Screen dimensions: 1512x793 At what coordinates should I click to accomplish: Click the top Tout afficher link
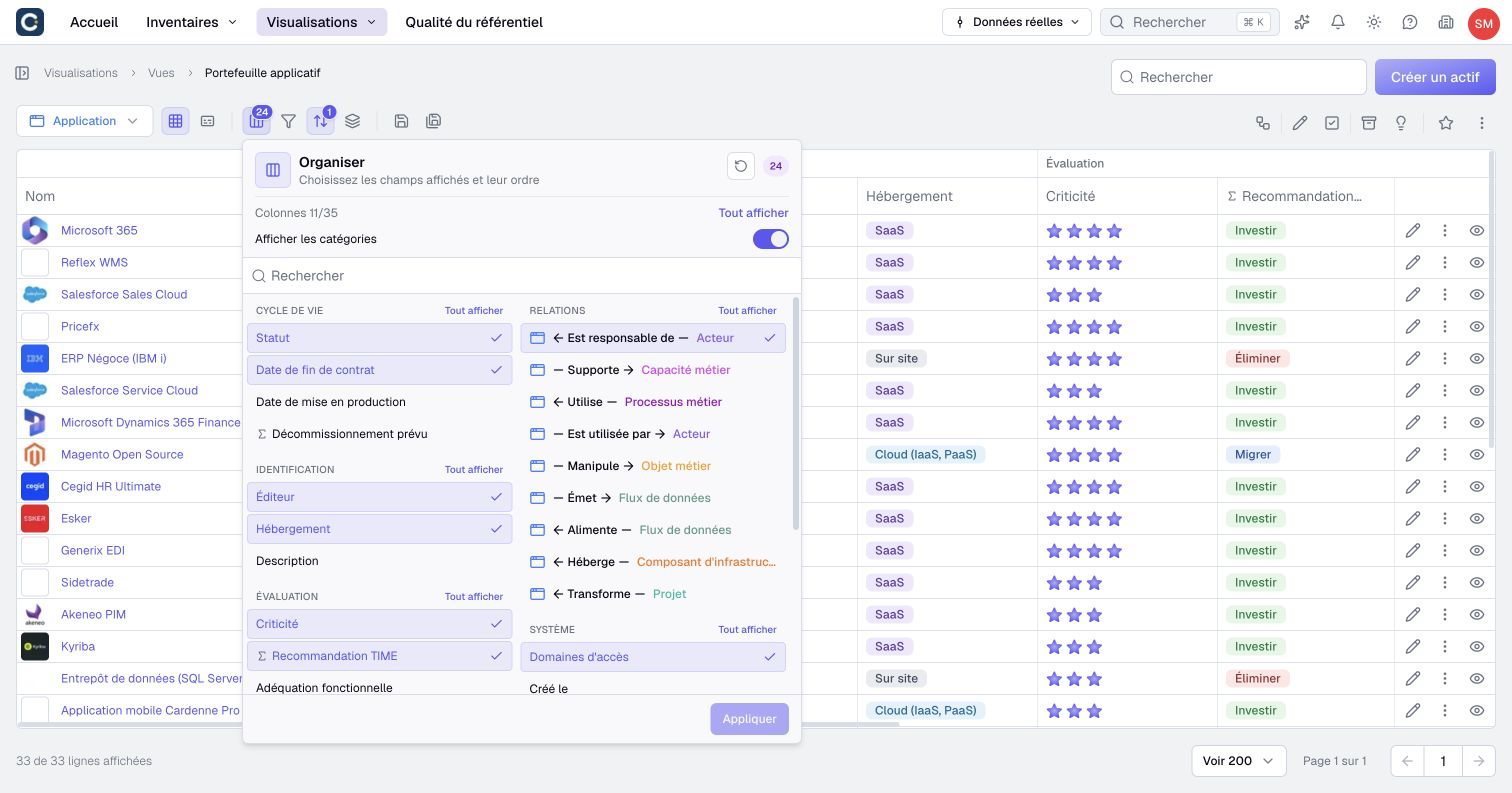pos(753,213)
